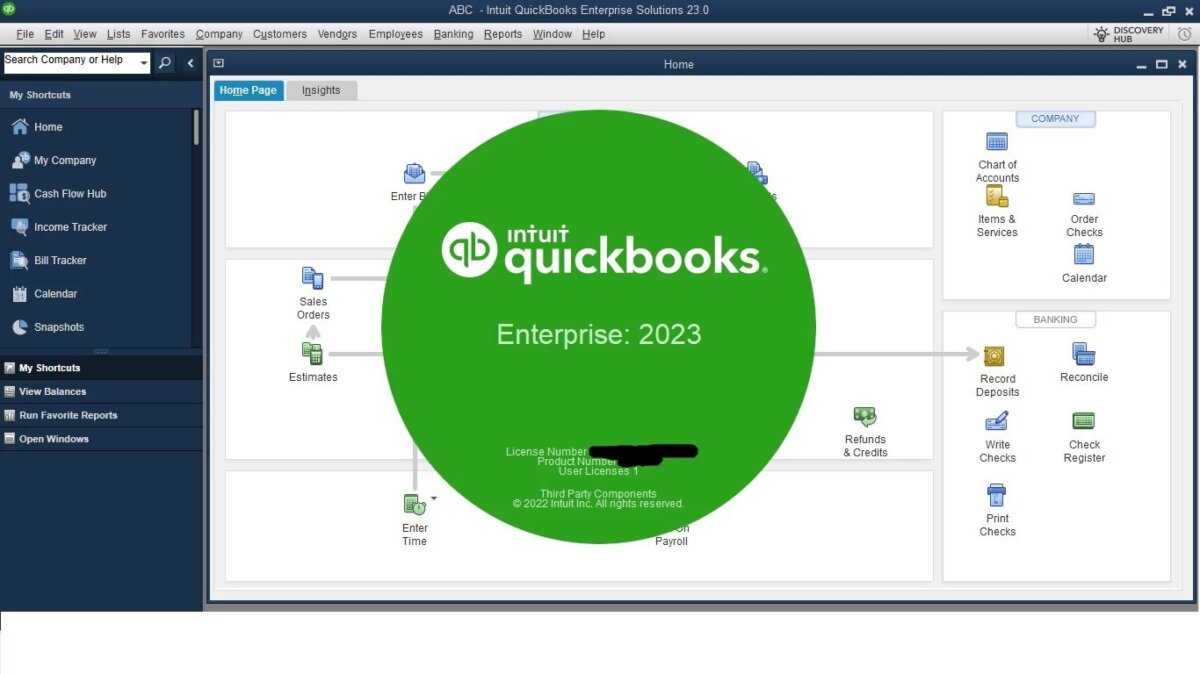Open Income Tracker from My Shortcuts
This screenshot has width=1200, height=674.
[70, 227]
